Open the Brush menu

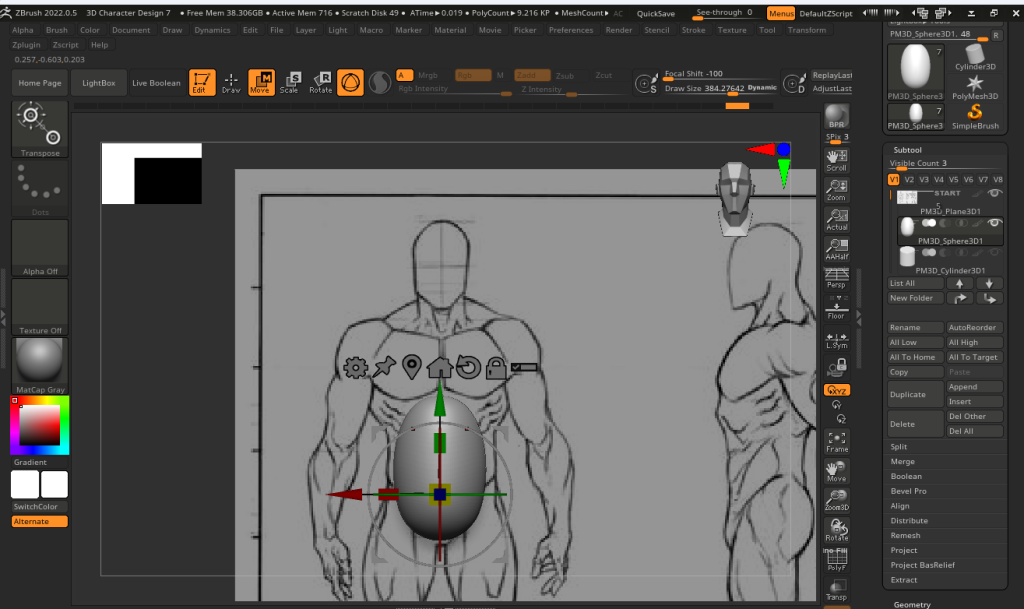[57, 30]
